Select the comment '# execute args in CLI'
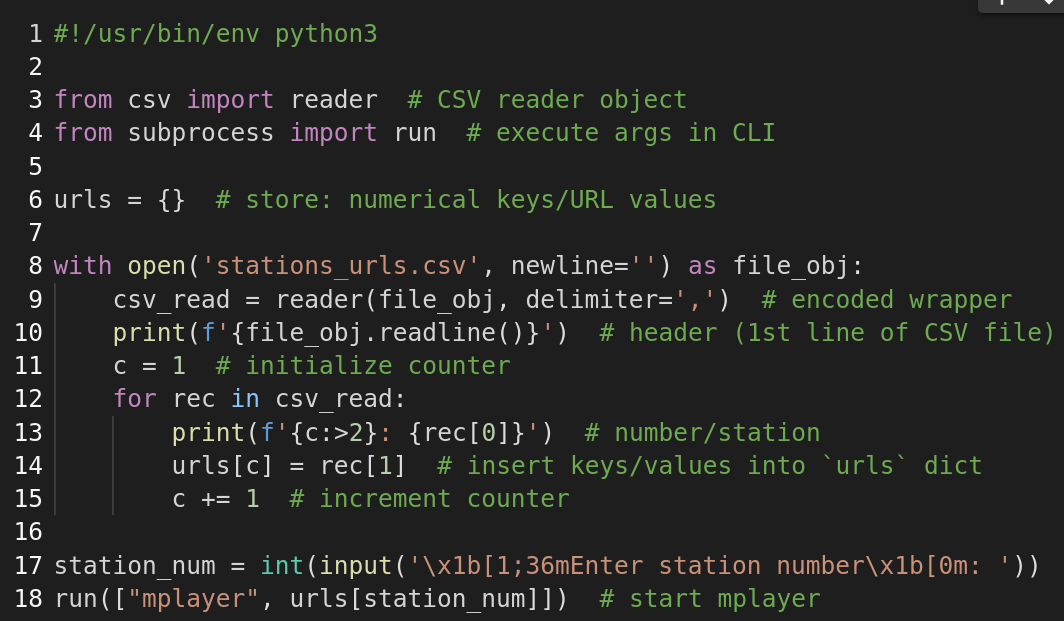This screenshot has height=621, width=1064. point(621,133)
